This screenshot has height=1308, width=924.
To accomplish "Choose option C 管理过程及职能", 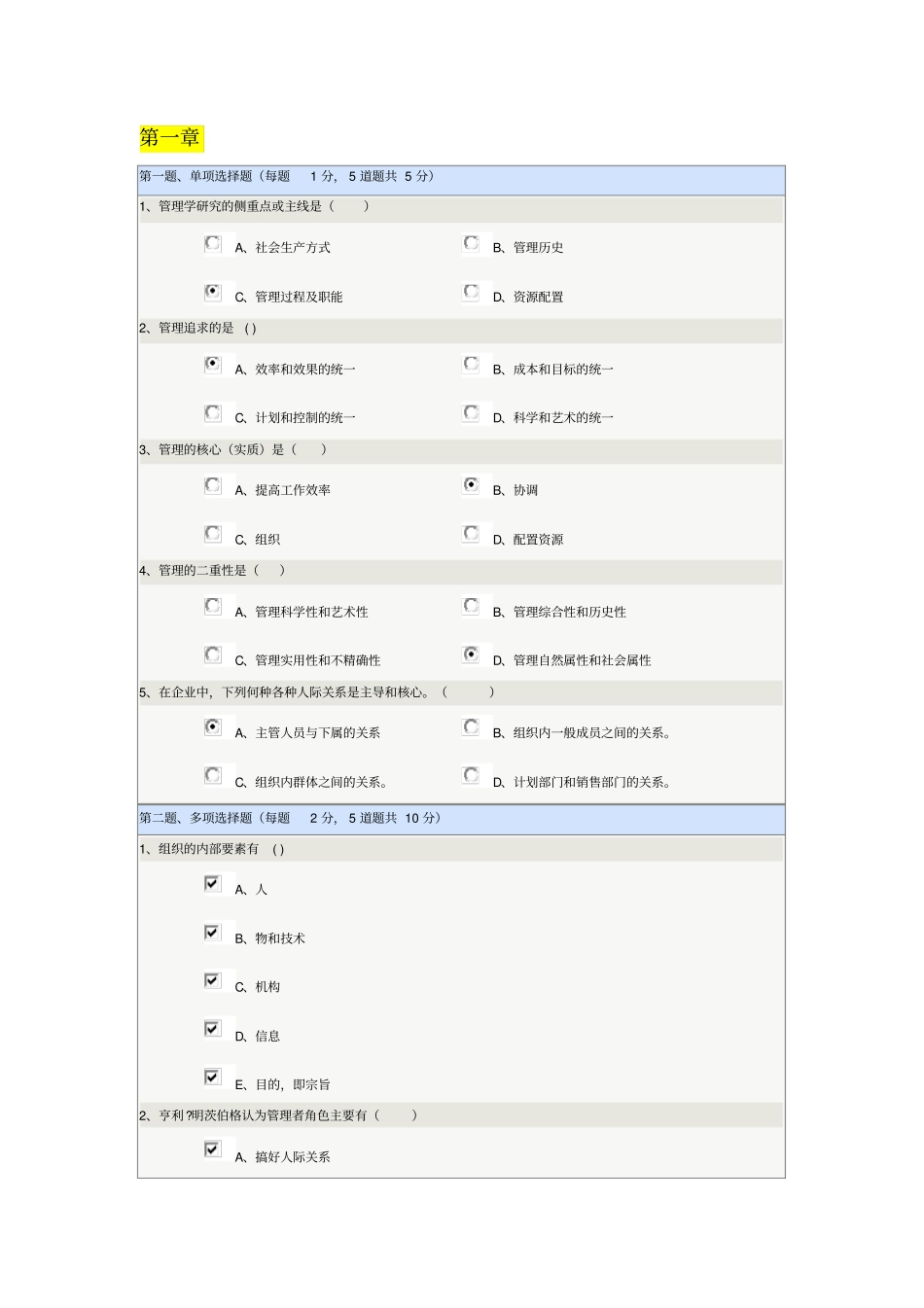I will tap(213, 292).
